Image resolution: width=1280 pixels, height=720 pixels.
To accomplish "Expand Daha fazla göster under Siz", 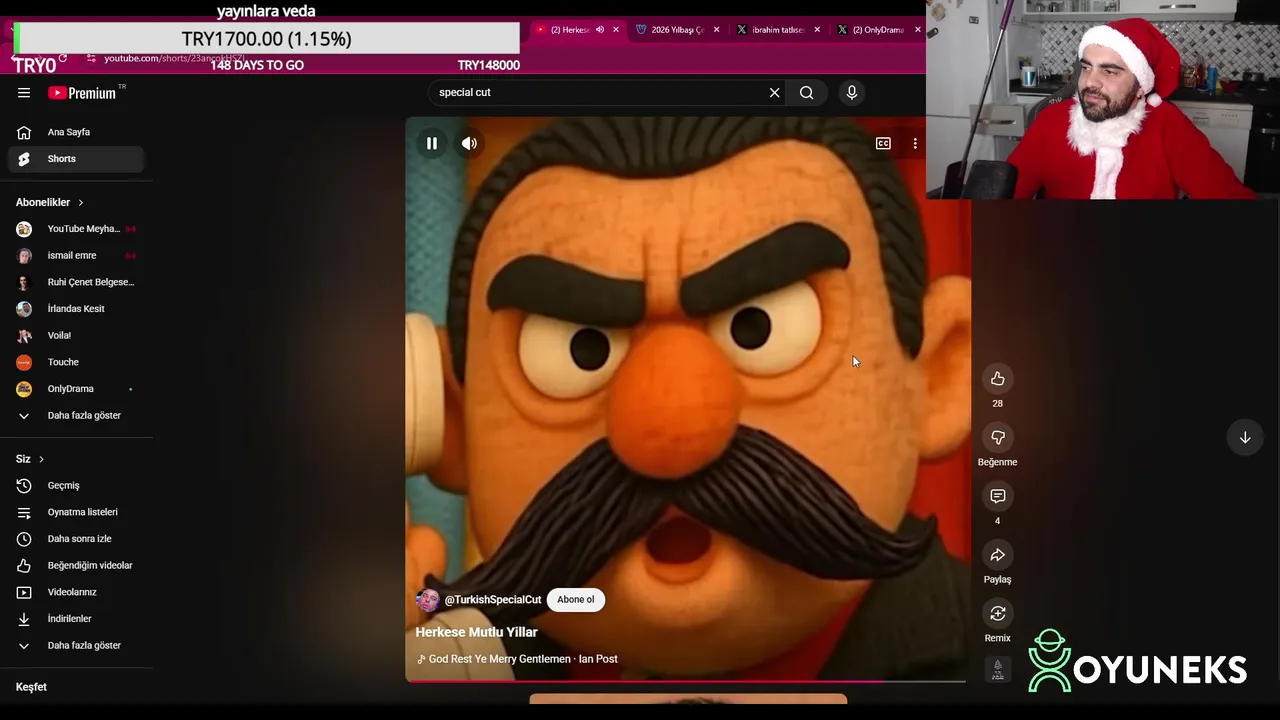I will [76, 646].
